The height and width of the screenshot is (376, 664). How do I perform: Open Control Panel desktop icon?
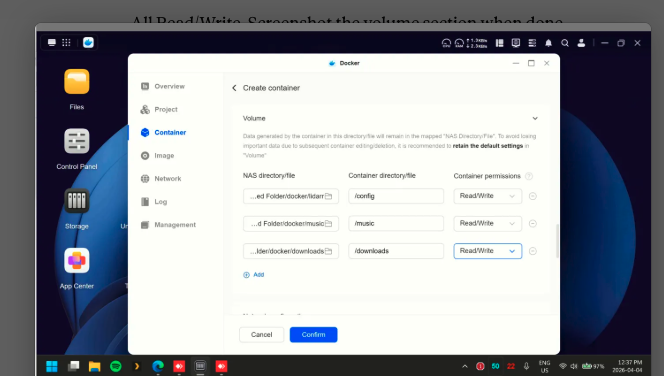pos(77,141)
